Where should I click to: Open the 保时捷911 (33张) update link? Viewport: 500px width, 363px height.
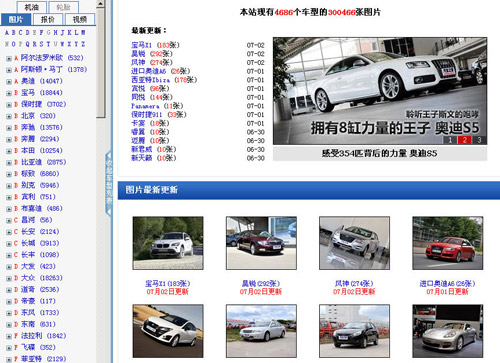pyautogui.click(x=159, y=115)
